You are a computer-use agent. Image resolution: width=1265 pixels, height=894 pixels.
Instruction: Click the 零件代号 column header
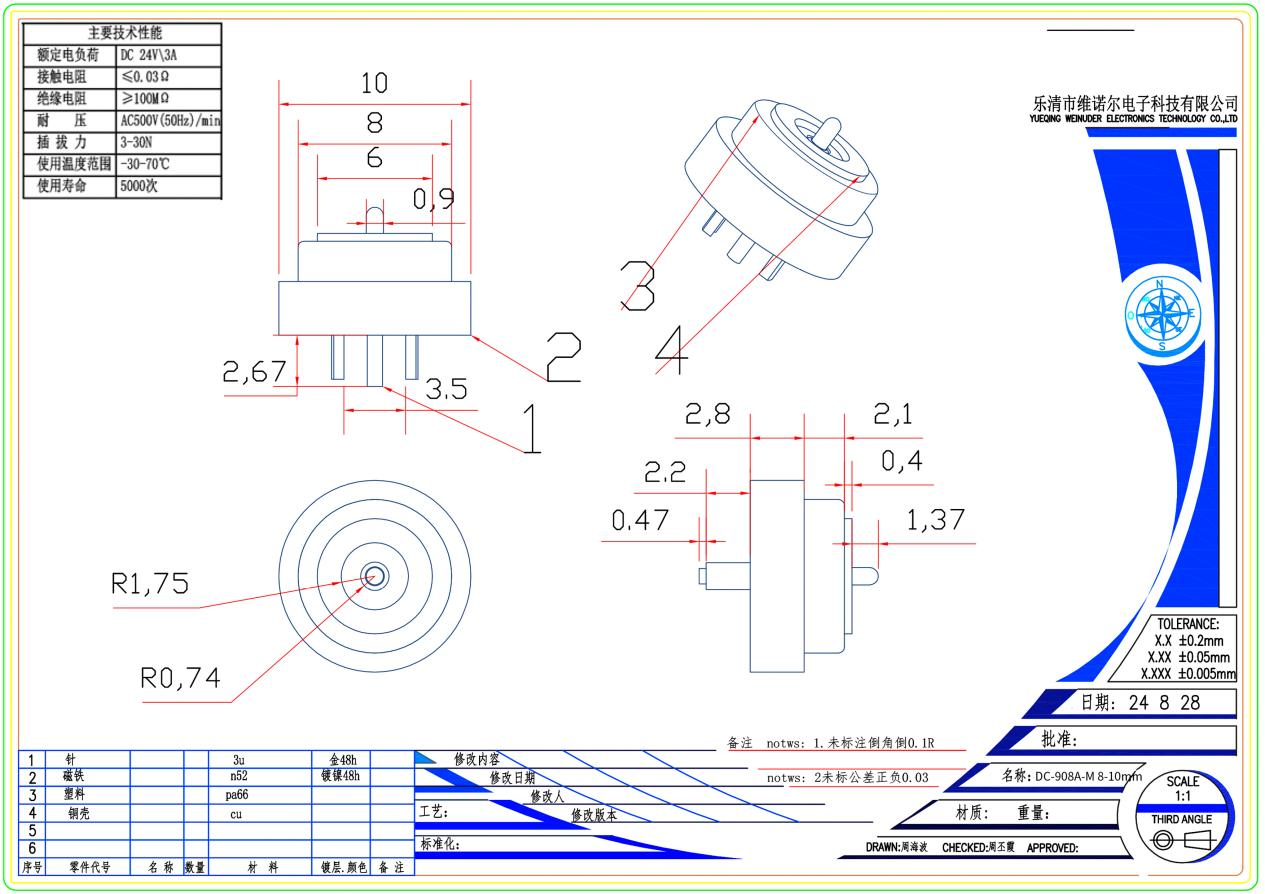tap(89, 869)
